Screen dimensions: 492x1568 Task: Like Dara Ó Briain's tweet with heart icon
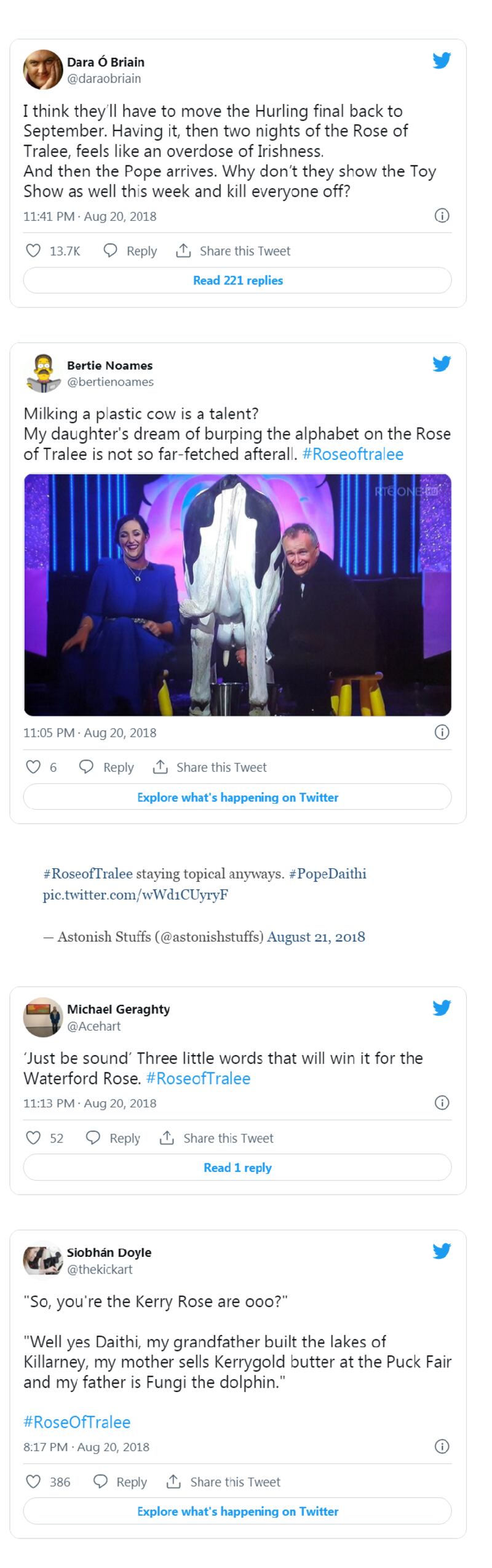(33, 250)
